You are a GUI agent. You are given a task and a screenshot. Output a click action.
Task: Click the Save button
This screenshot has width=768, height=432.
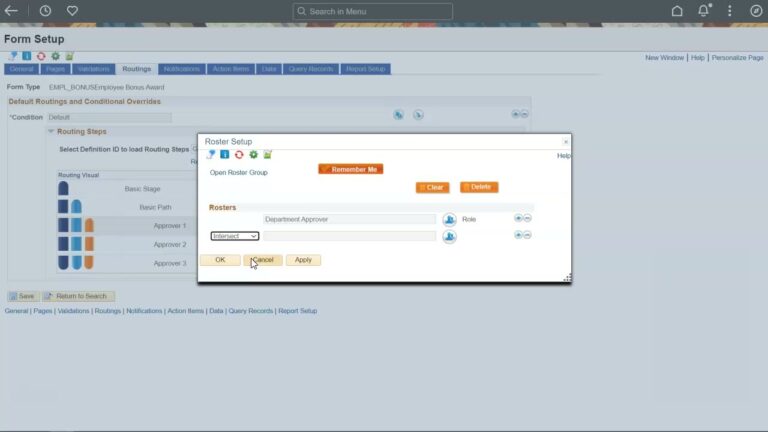23,296
